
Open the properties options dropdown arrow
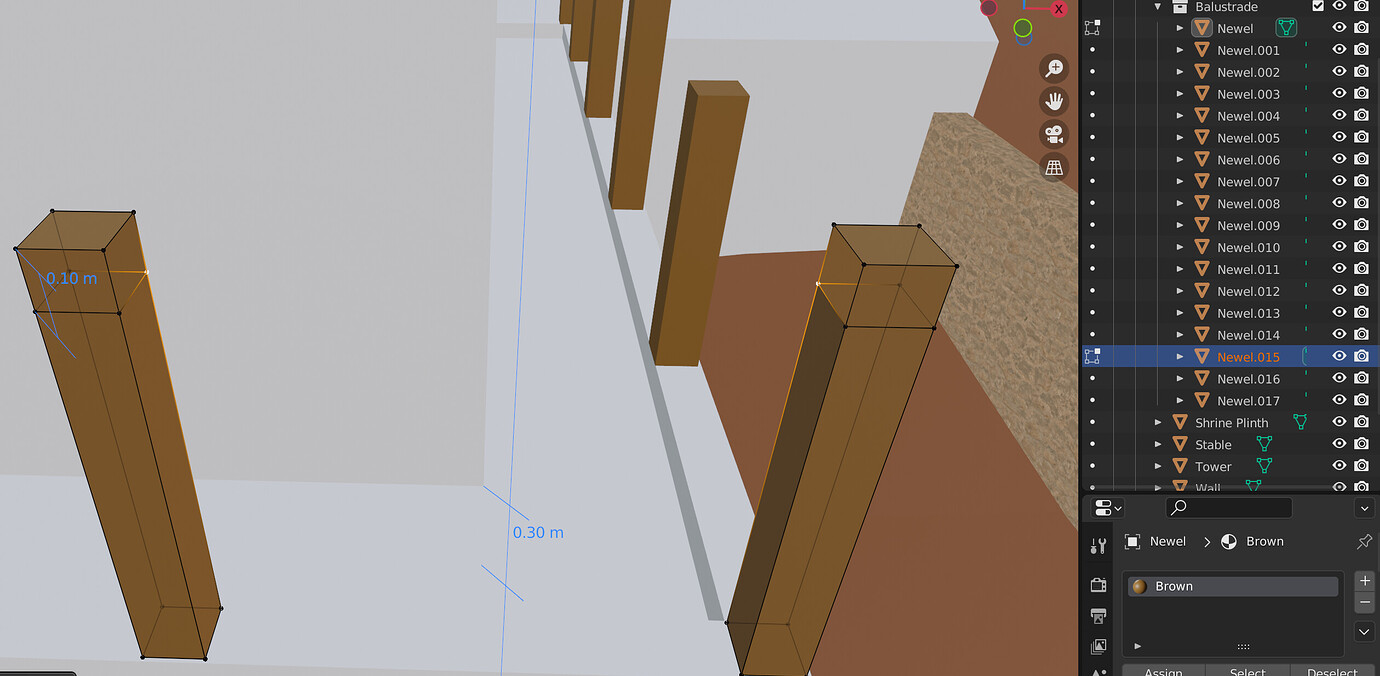click(1364, 508)
